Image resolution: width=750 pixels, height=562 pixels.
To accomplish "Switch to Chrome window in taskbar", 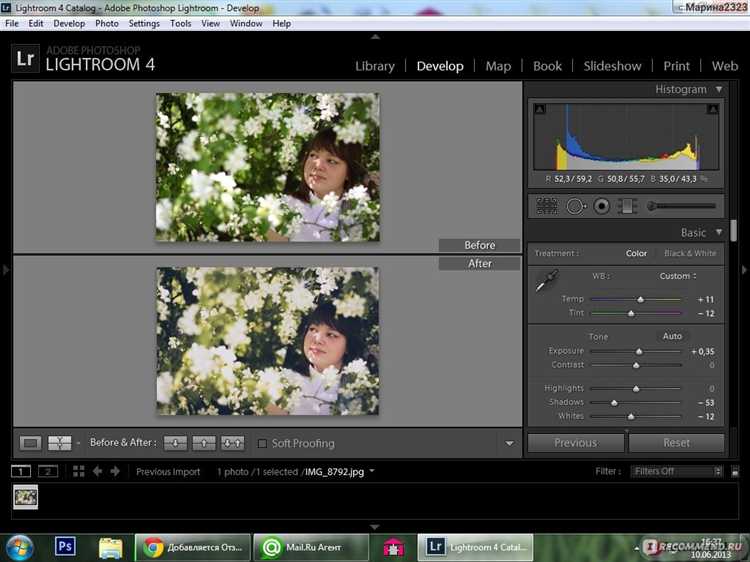I will pos(193,548).
